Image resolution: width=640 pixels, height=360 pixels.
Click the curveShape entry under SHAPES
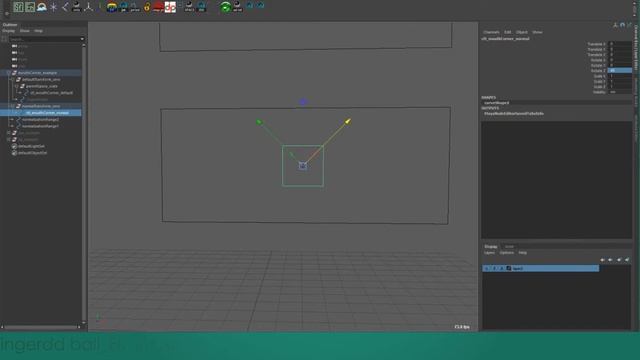point(496,103)
